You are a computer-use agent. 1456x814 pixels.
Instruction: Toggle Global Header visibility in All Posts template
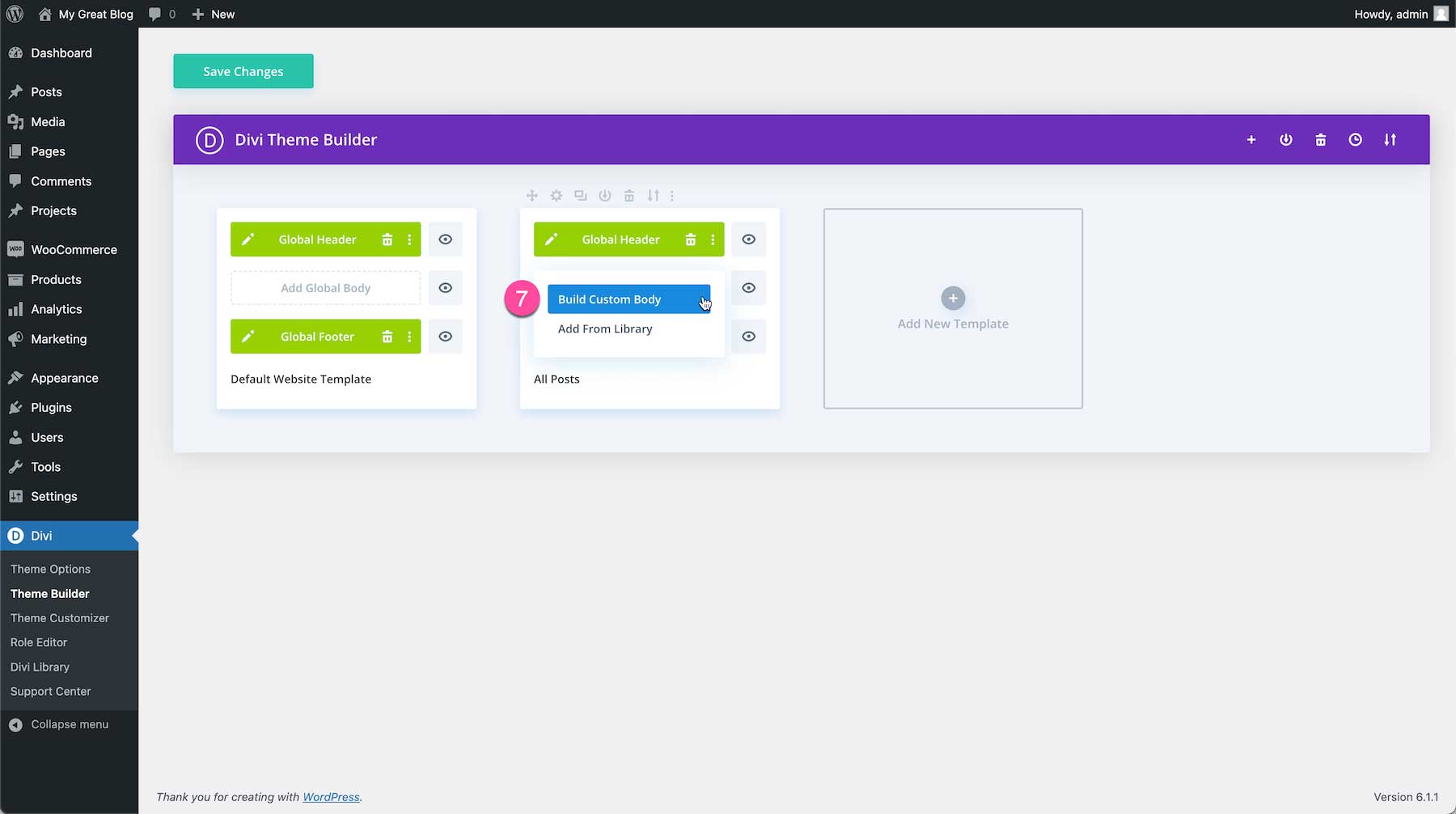point(749,240)
